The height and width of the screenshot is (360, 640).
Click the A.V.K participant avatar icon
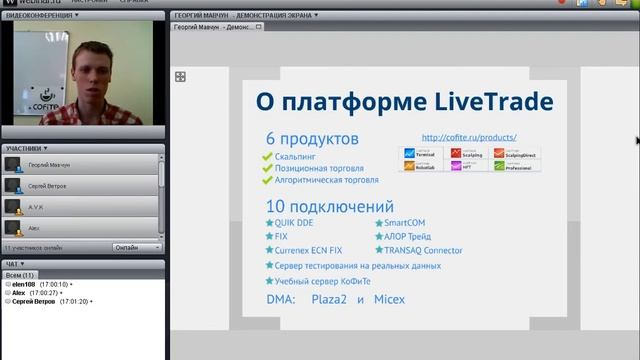point(13,207)
